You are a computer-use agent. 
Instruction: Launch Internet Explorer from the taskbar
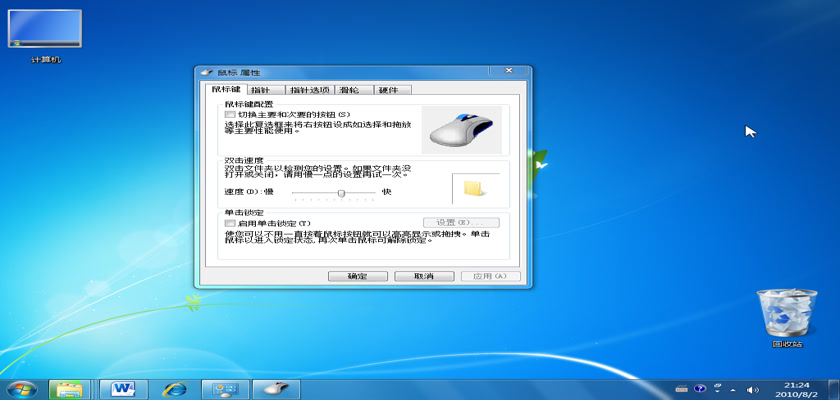coord(176,388)
